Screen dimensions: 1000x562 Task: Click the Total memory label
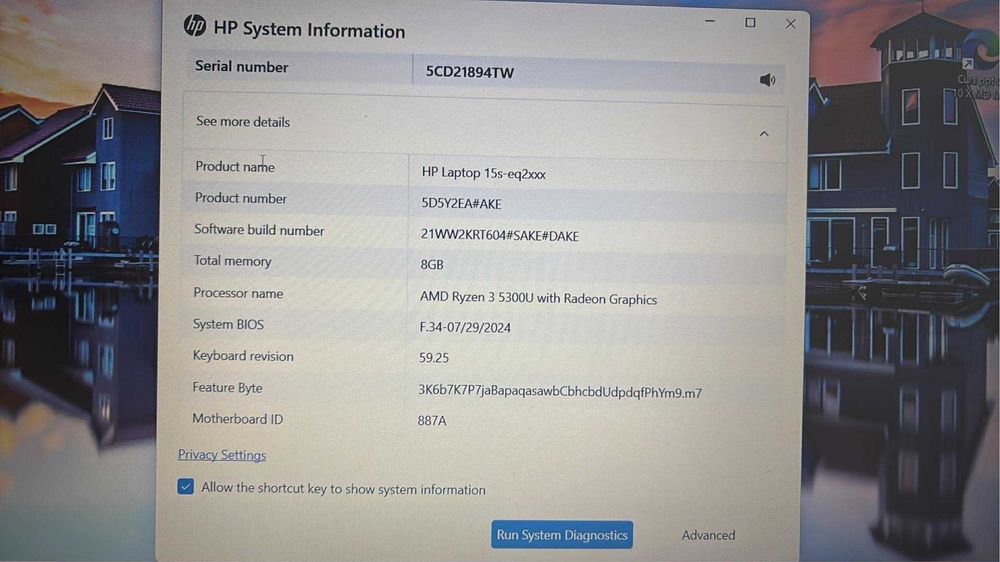(x=232, y=261)
